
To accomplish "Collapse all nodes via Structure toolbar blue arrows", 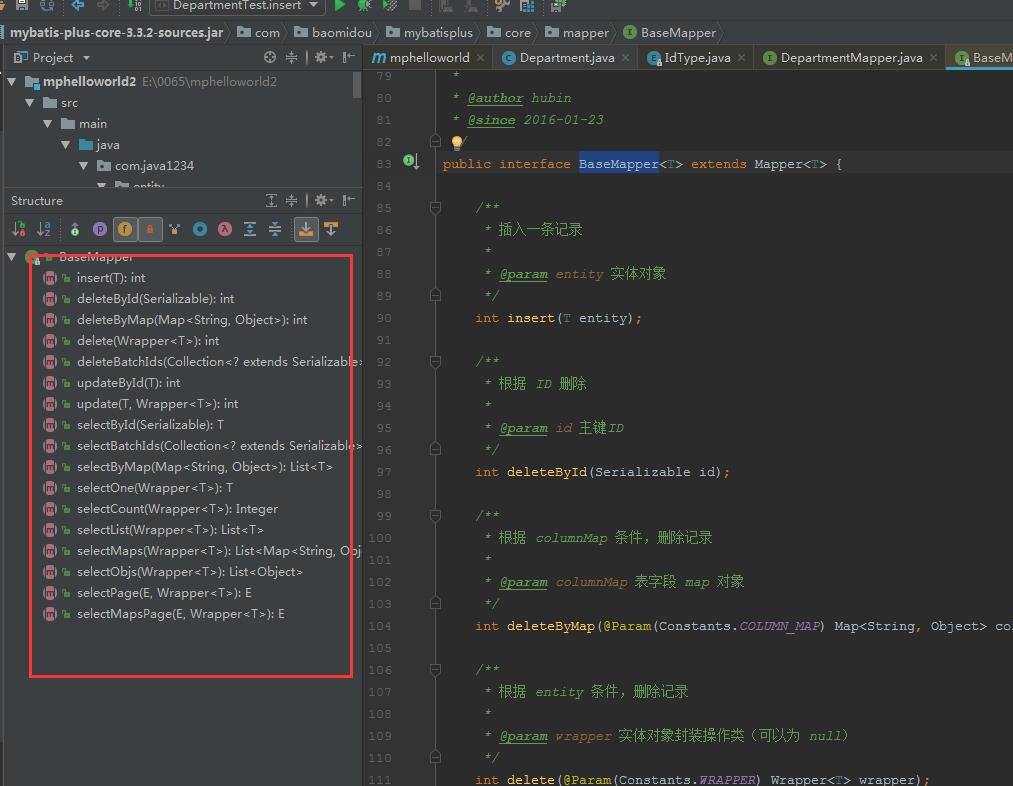I will pyautogui.click(x=275, y=229).
